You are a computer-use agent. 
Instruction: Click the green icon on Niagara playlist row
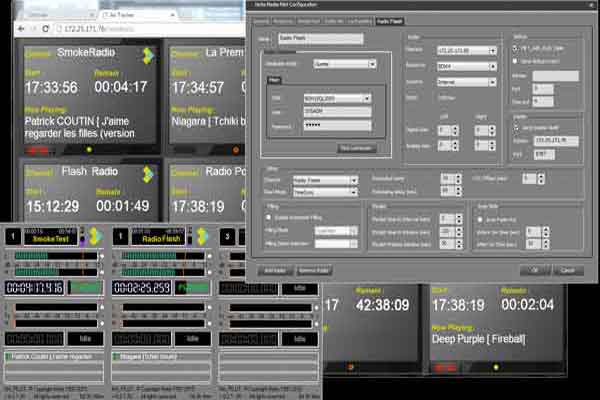pyautogui.click(x=116, y=356)
